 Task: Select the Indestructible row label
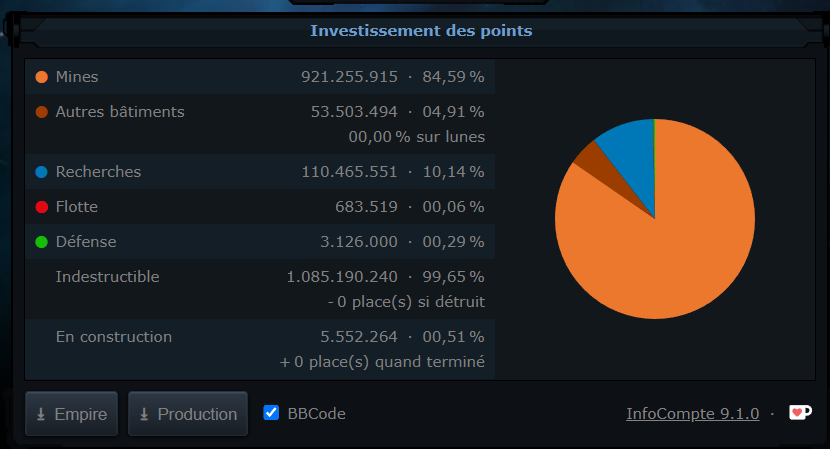[x=108, y=277]
